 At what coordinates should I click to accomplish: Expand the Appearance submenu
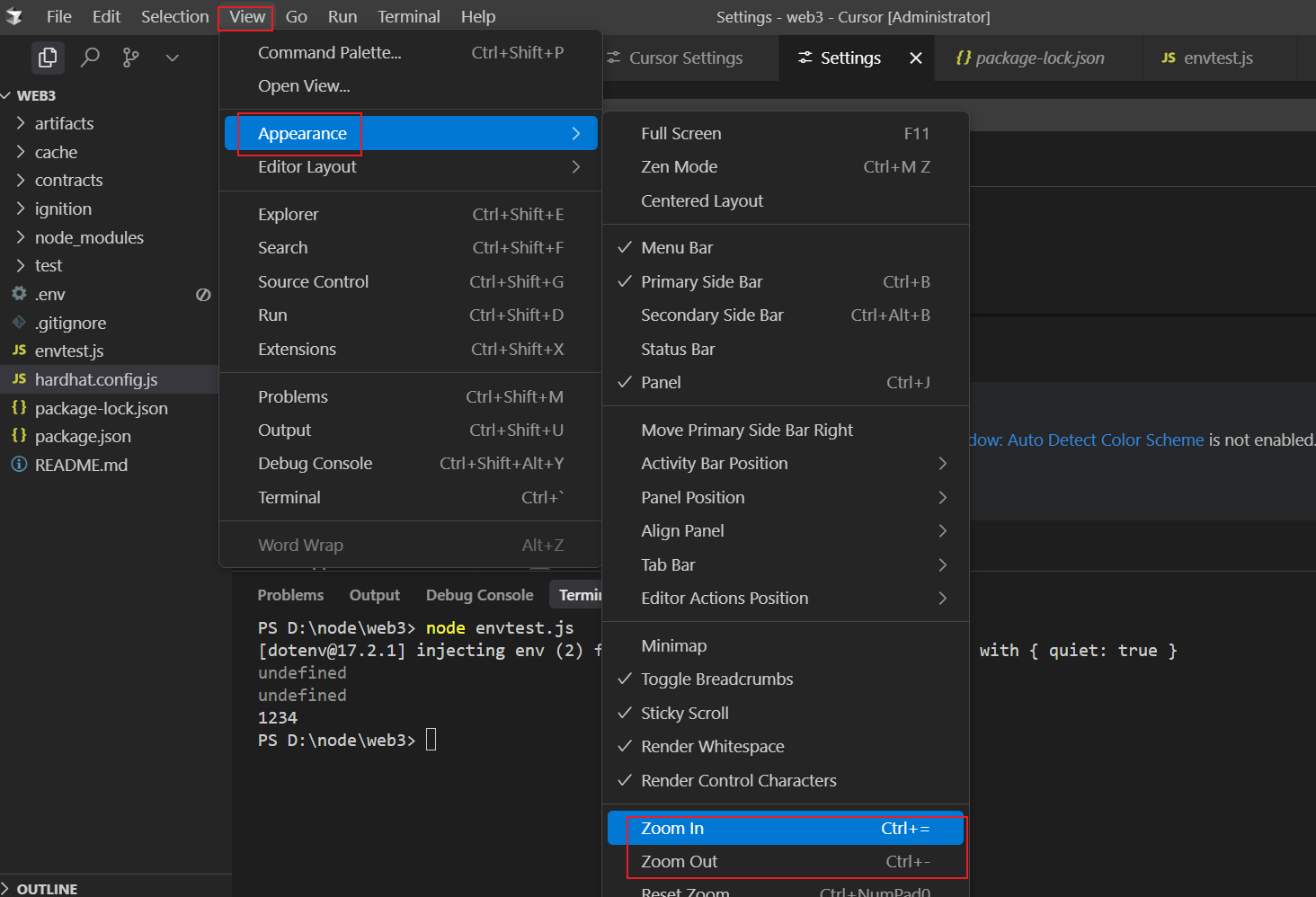411,133
